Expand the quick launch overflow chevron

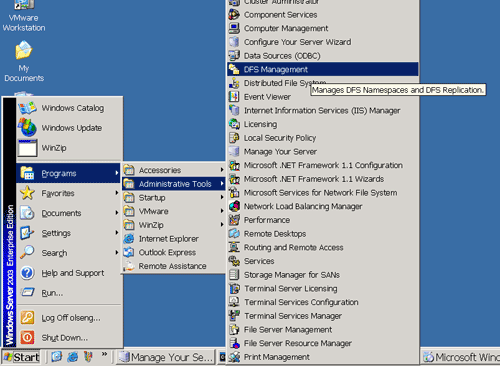[104, 354]
